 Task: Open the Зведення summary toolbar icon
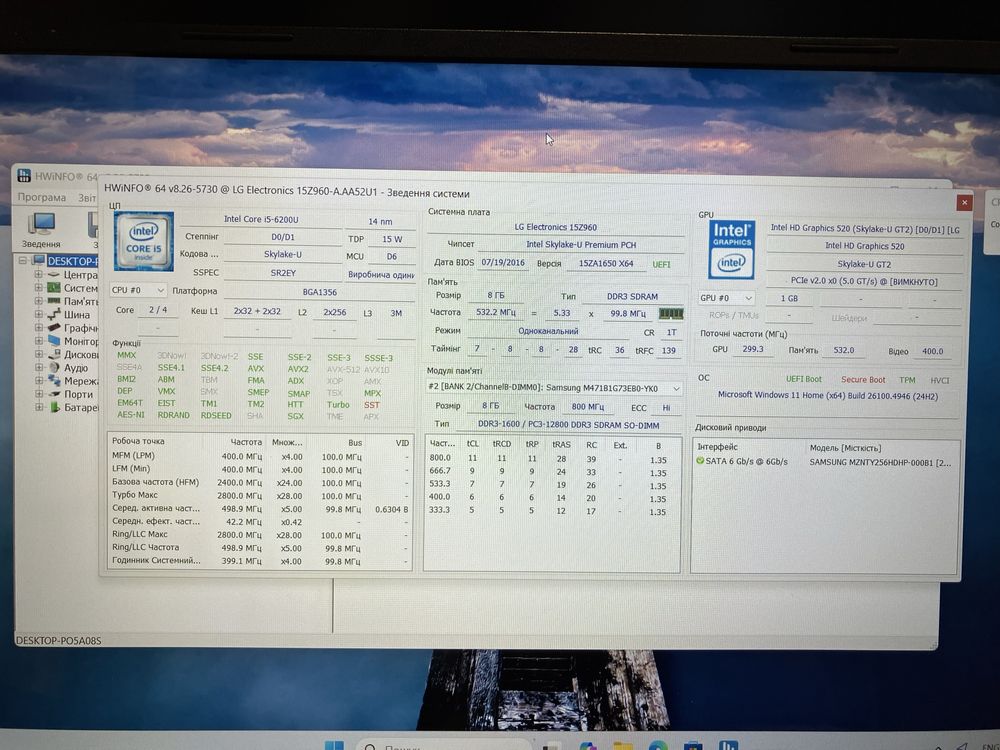(41, 230)
